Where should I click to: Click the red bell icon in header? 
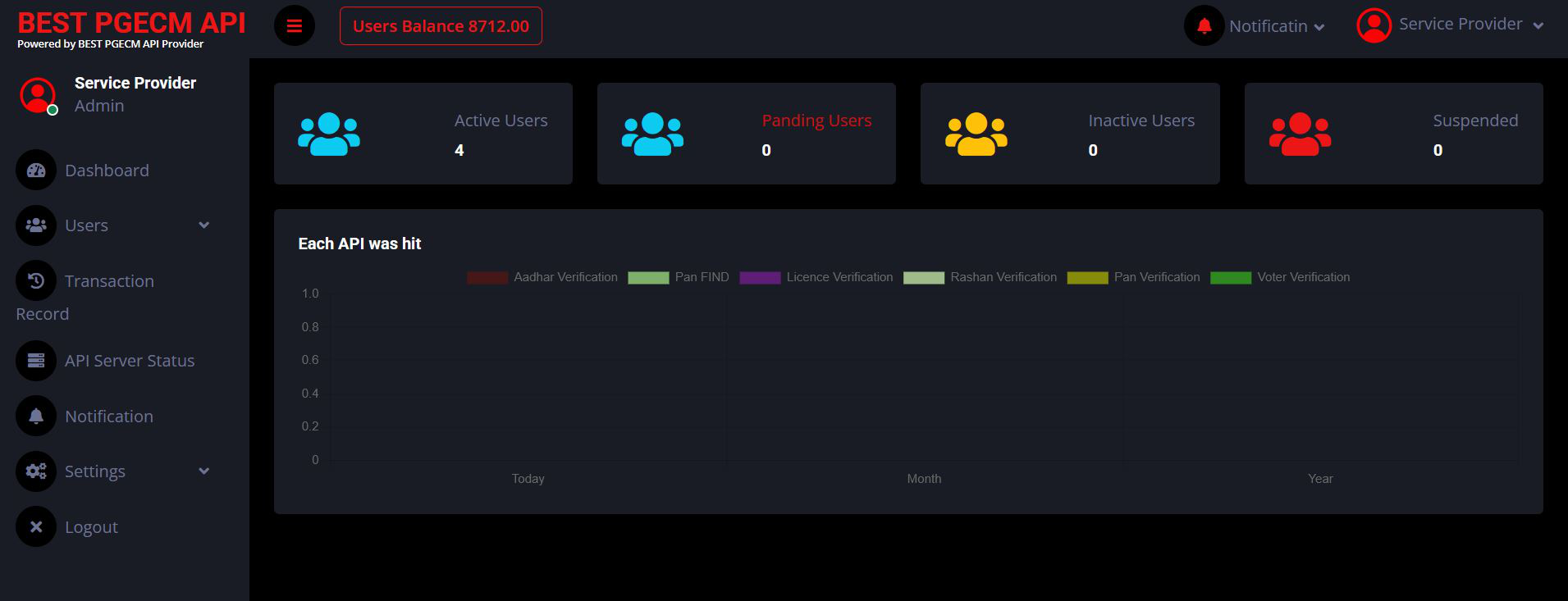coord(1204,26)
